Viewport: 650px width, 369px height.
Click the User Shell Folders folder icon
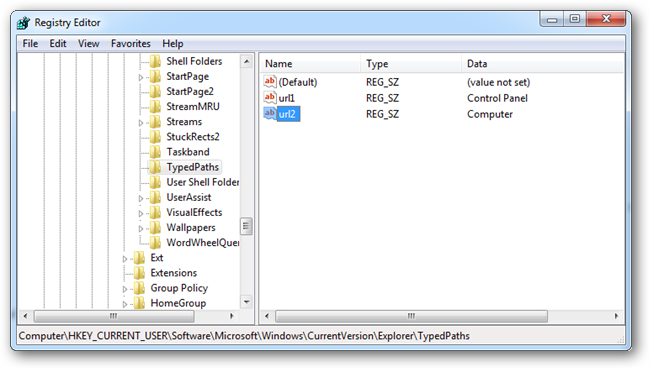coord(155,182)
